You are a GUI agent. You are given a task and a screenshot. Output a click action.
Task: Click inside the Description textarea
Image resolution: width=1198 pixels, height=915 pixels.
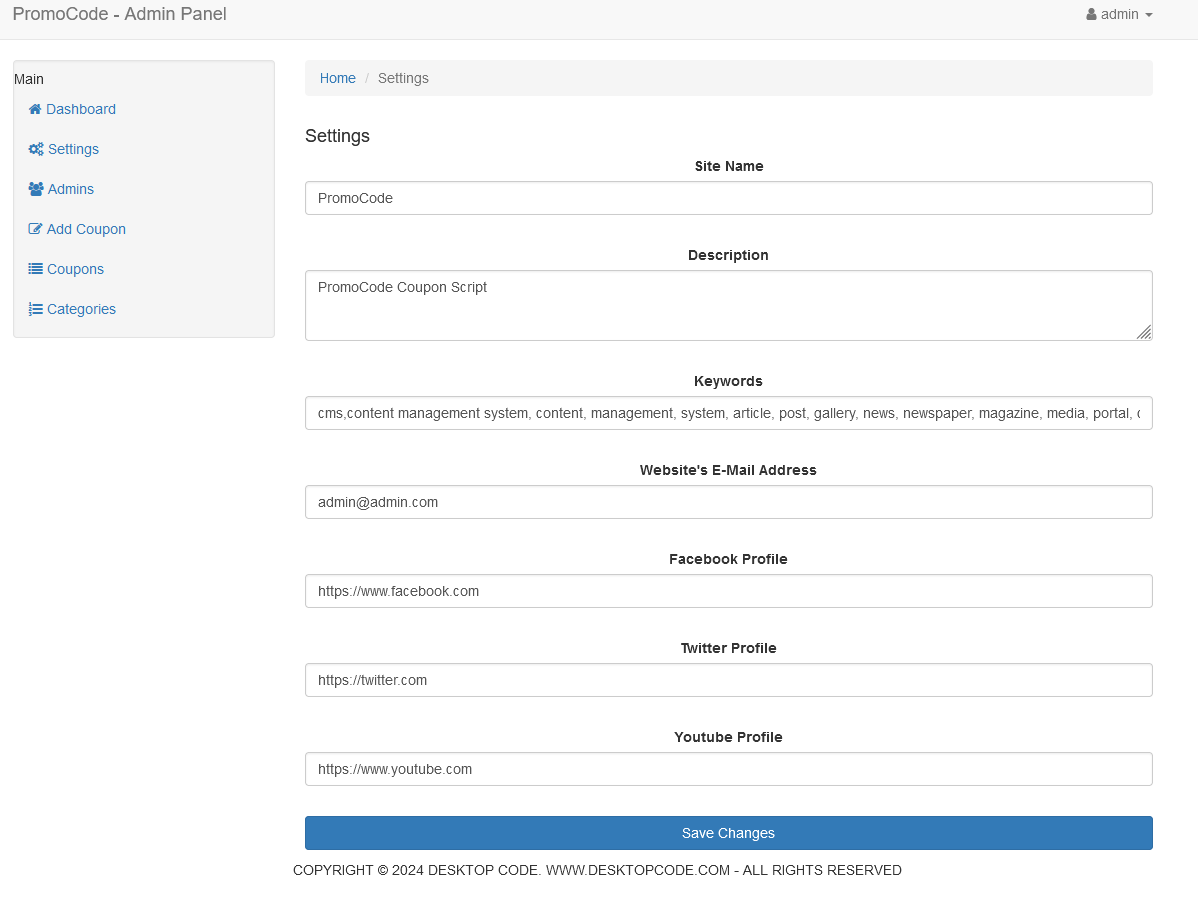(x=728, y=305)
